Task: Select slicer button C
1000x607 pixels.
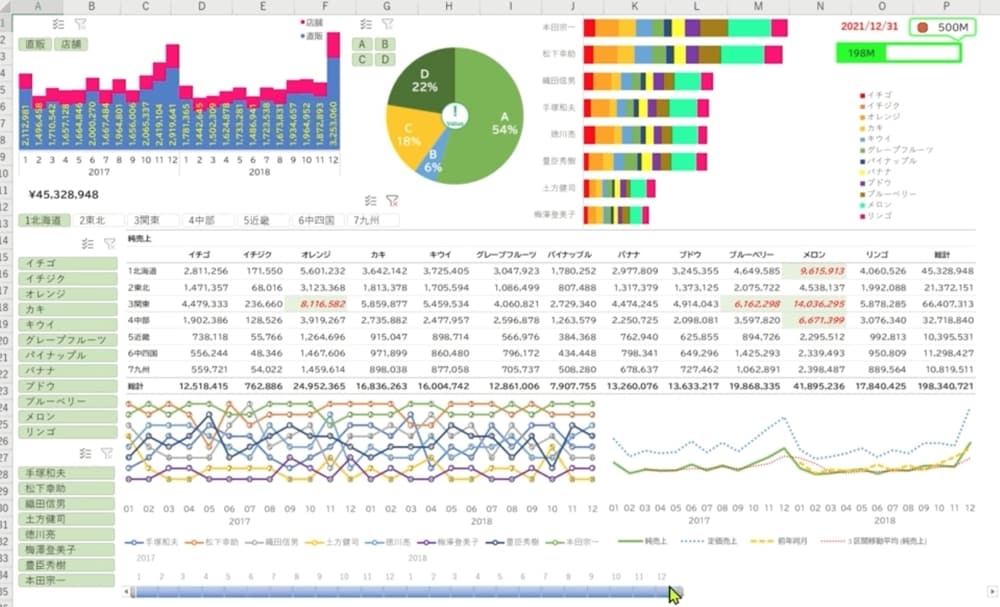Action: (362, 60)
